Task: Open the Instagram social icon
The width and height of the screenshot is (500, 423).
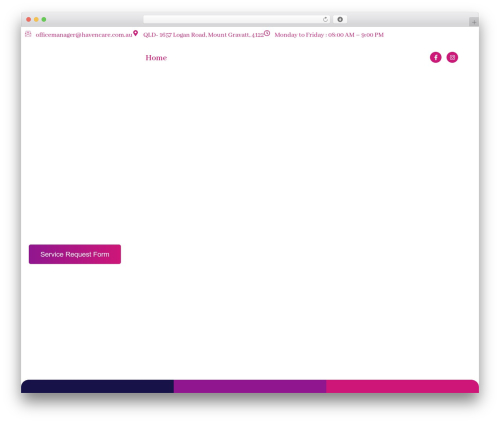Action: pyautogui.click(x=452, y=57)
